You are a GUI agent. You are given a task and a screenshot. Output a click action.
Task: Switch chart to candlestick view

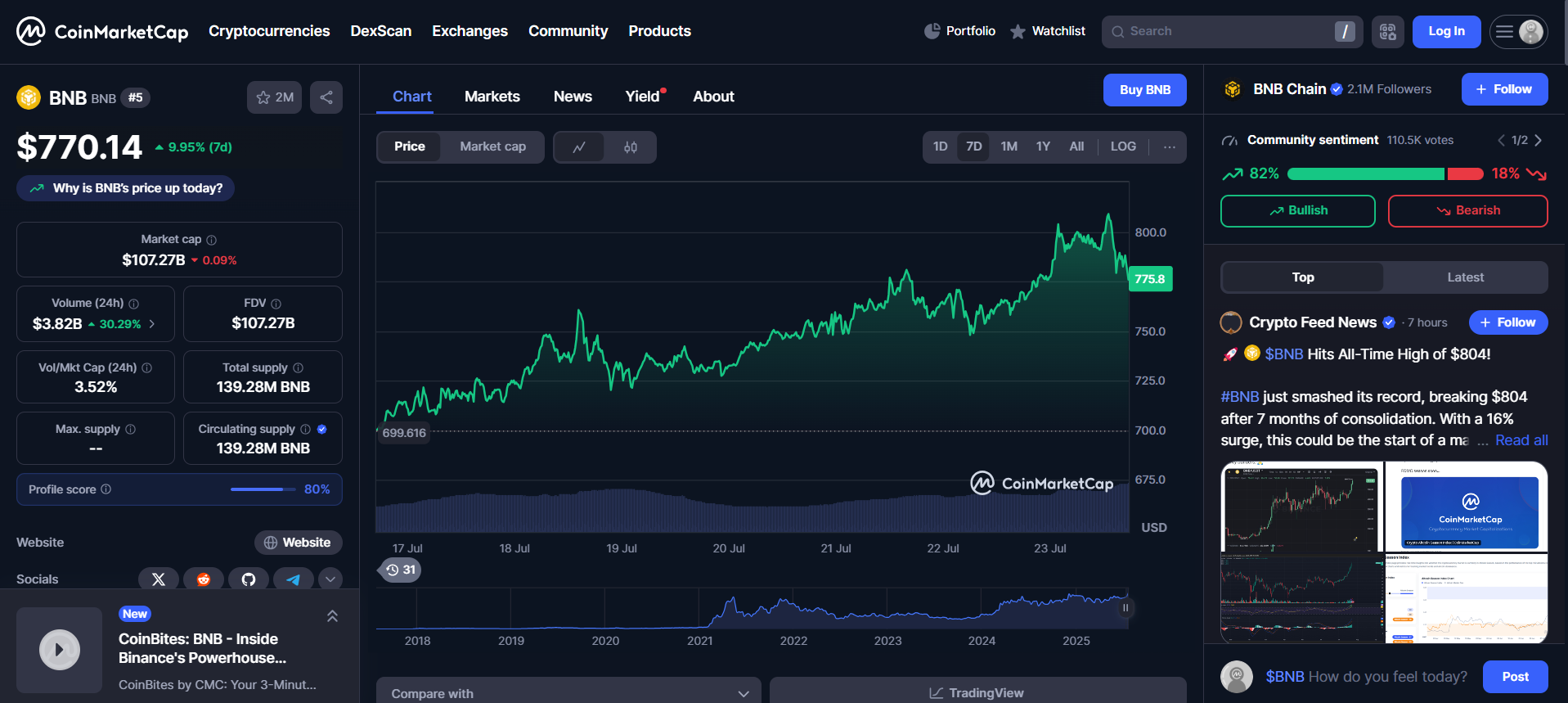pos(631,147)
